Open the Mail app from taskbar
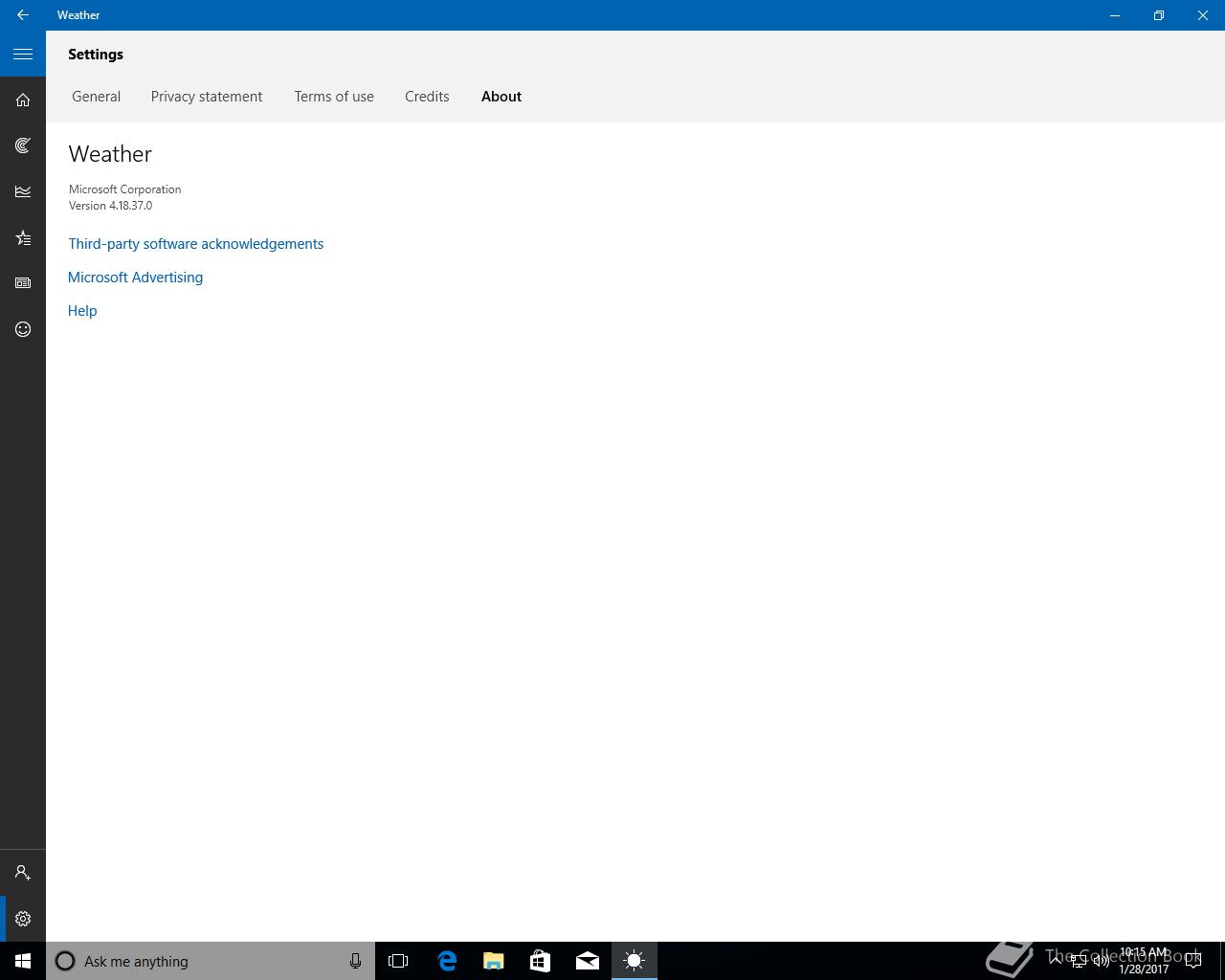Image resolution: width=1225 pixels, height=980 pixels. click(x=587, y=961)
